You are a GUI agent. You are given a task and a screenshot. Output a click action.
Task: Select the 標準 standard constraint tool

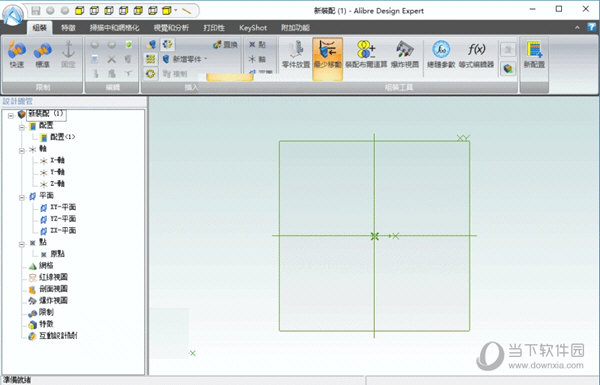click(42, 55)
